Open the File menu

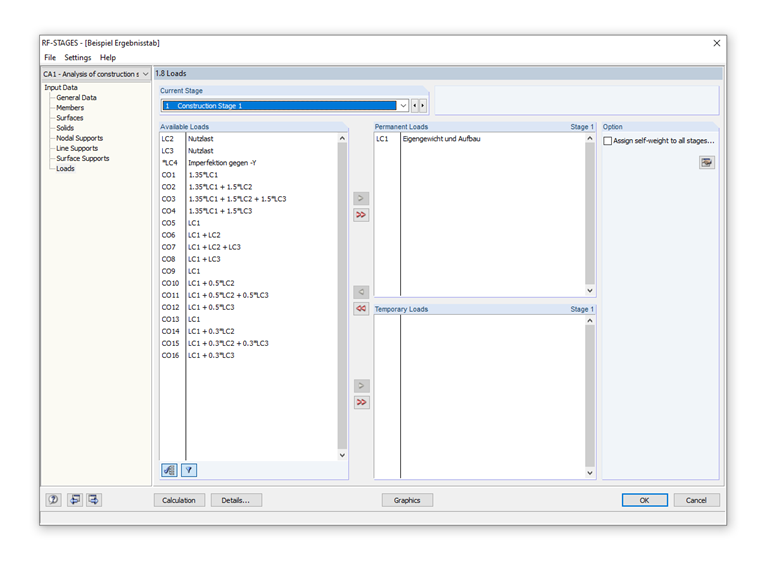(50, 57)
